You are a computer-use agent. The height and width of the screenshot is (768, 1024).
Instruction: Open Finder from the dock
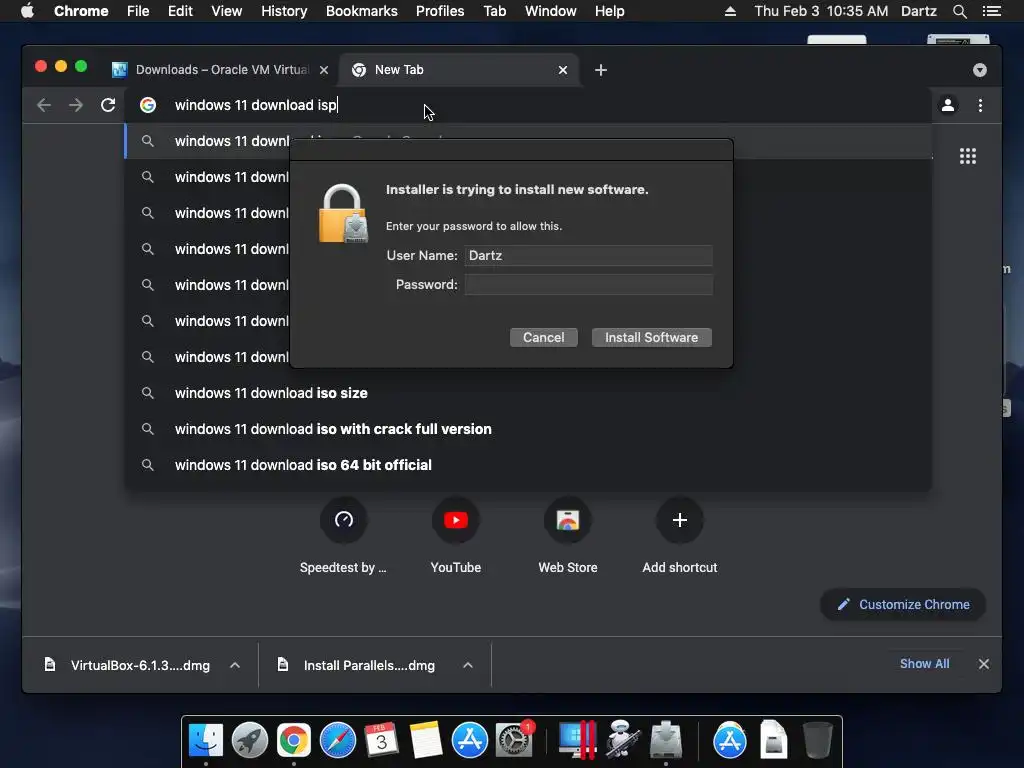(x=206, y=741)
